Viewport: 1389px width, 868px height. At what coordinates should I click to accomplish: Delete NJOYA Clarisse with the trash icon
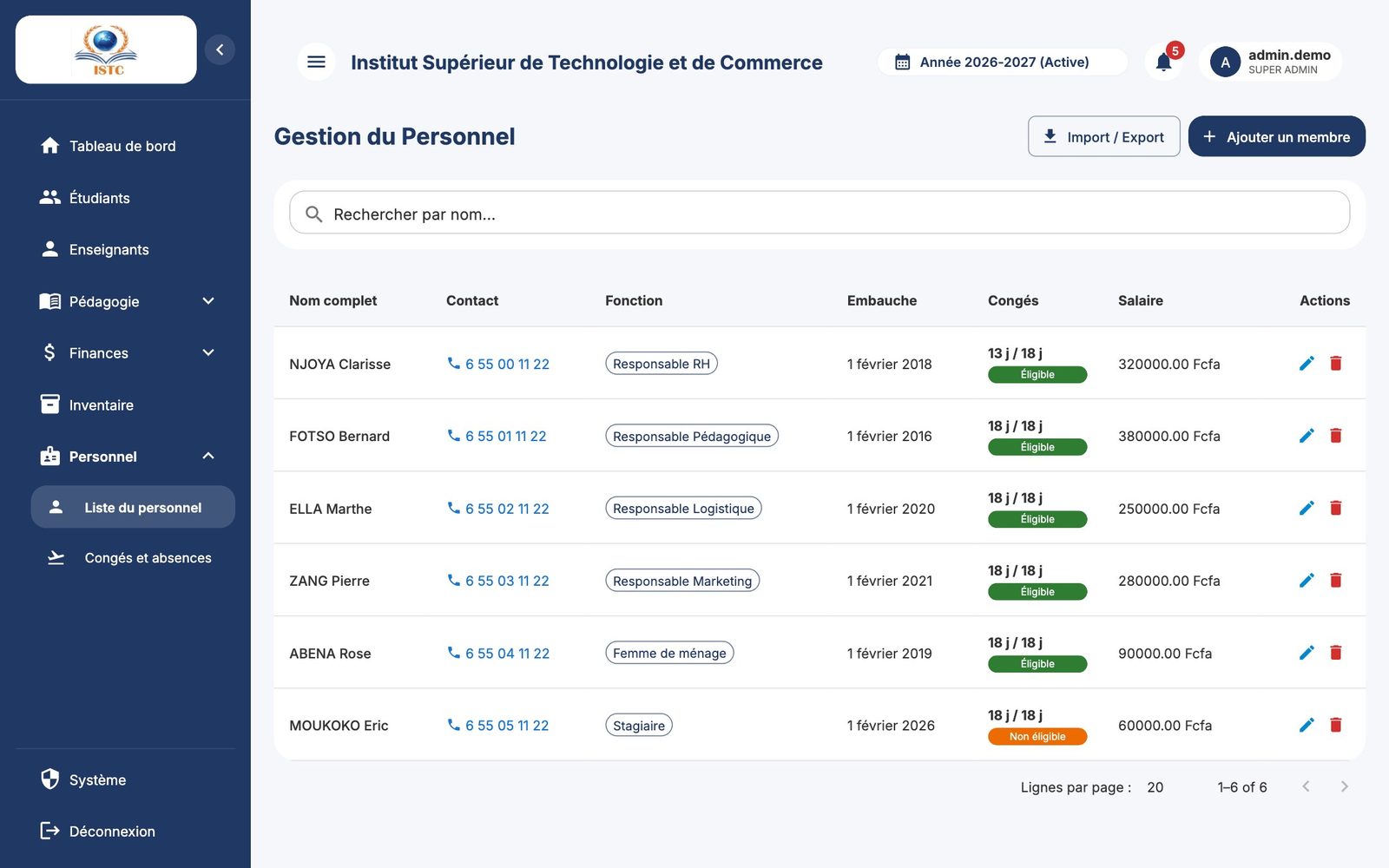(x=1335, y=363)
